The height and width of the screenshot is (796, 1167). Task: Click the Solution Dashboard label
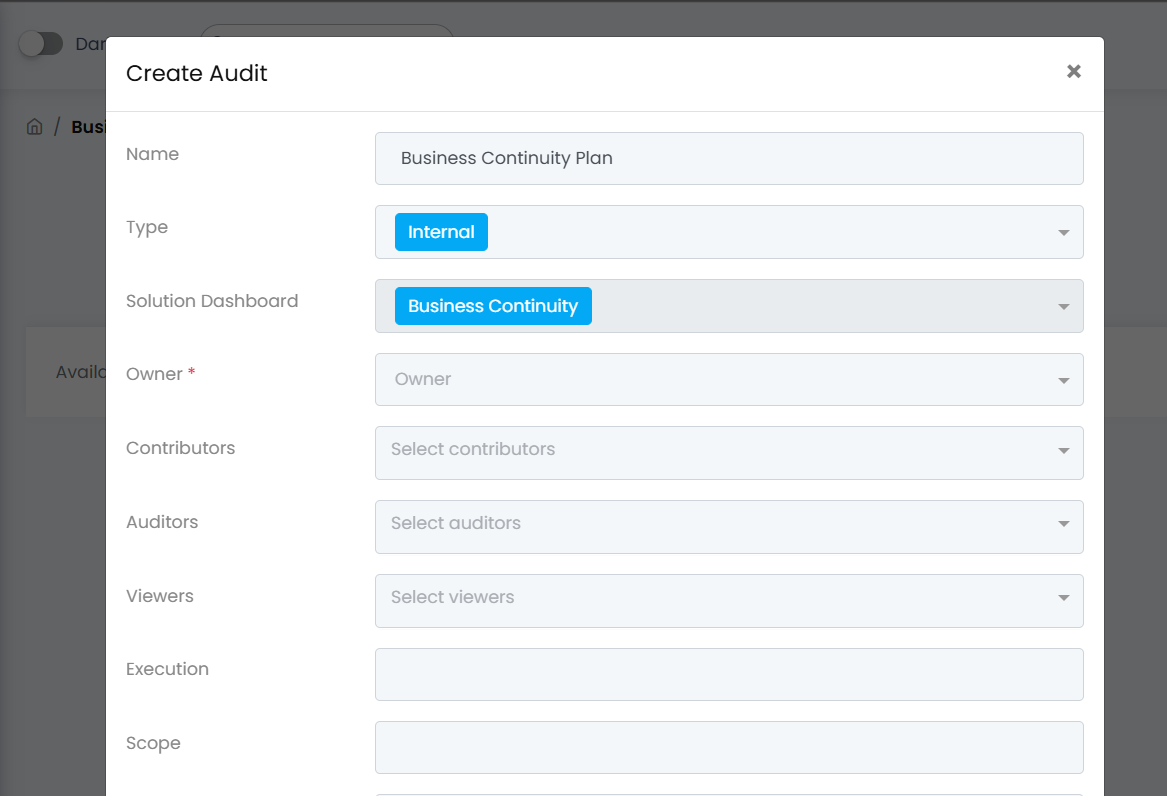pyautogui.click(x=212, y=301)
